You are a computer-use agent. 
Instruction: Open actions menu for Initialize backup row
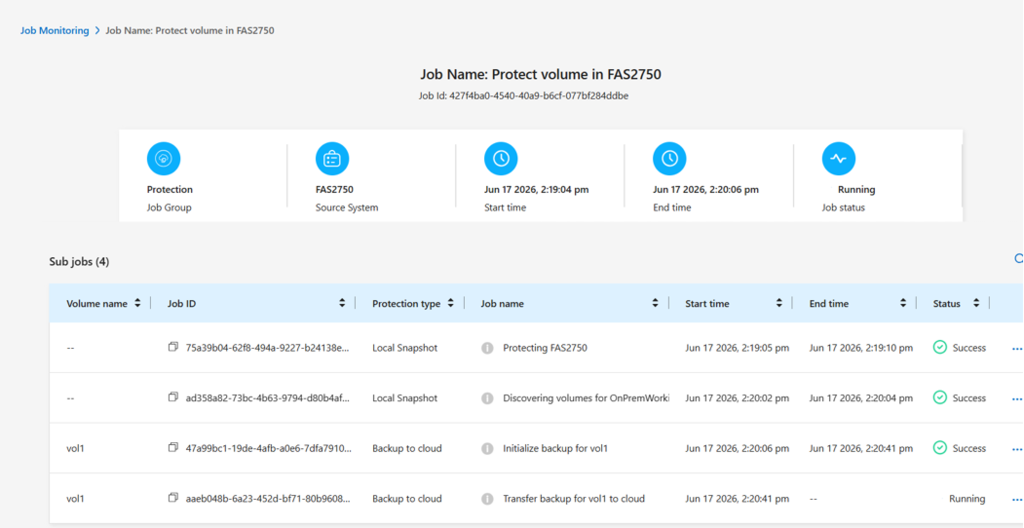tap(1017, 449)
